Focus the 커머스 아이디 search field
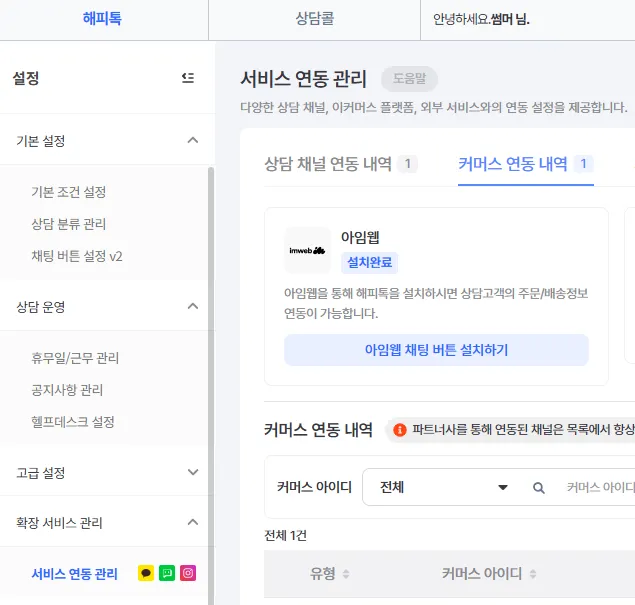 (600, 487)
